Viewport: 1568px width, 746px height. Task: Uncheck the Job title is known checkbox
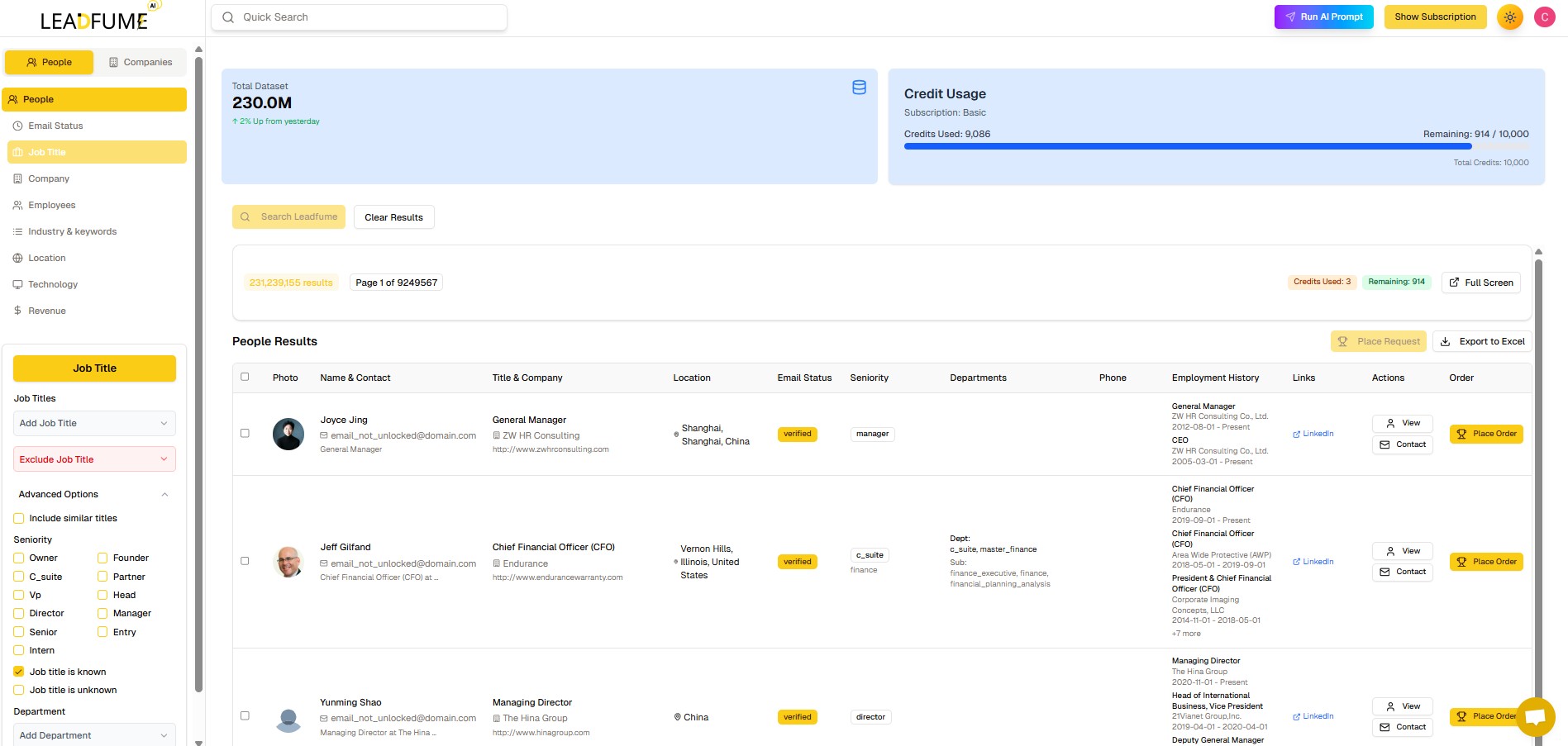19,672
